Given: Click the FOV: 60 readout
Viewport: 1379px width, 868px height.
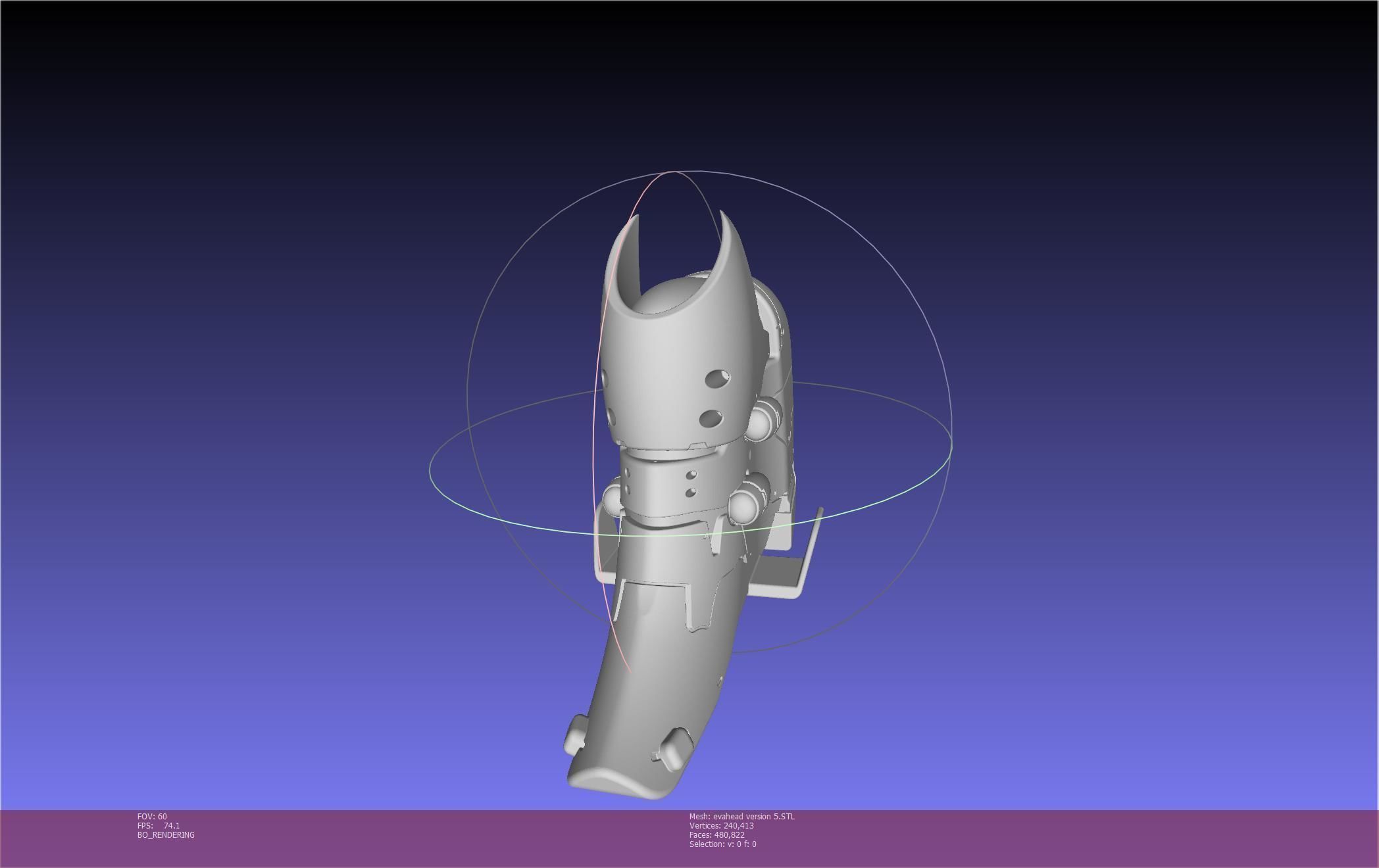Looking at the screenshot, I should click(x=152, y=816).
